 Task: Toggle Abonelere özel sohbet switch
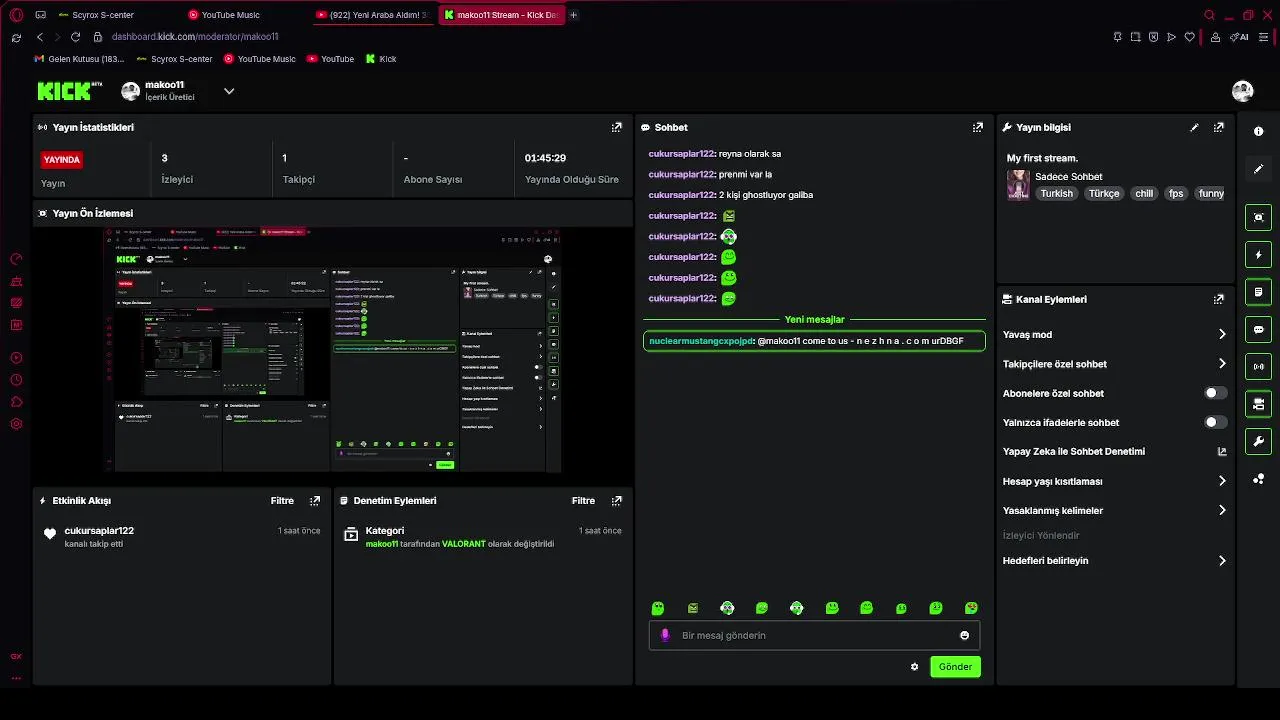[1215, 393]
